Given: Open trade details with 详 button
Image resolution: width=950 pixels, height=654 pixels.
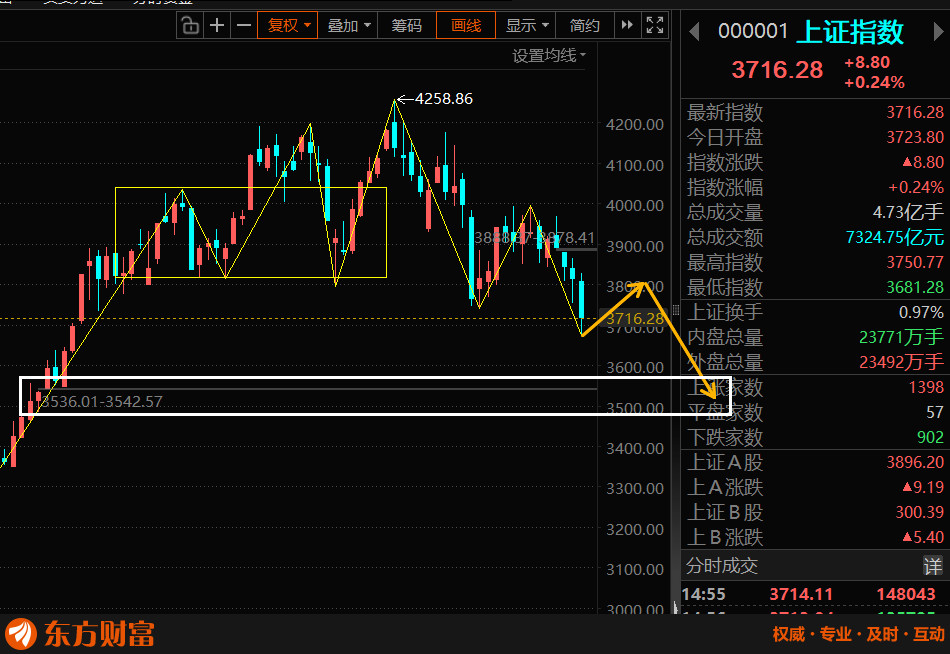Looking at the screenshot, I should tap(932, 566).
